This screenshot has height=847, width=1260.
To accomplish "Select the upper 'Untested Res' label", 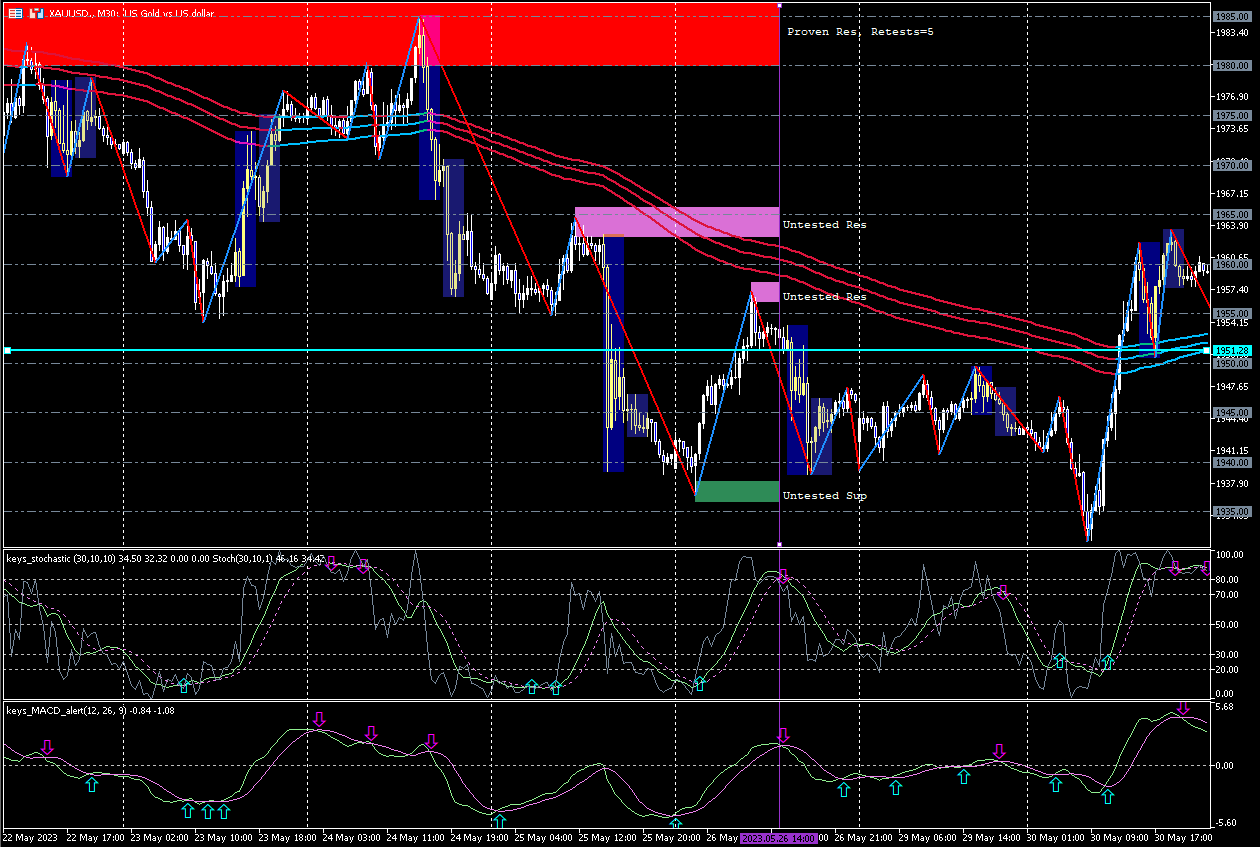I will pos(824,225).
